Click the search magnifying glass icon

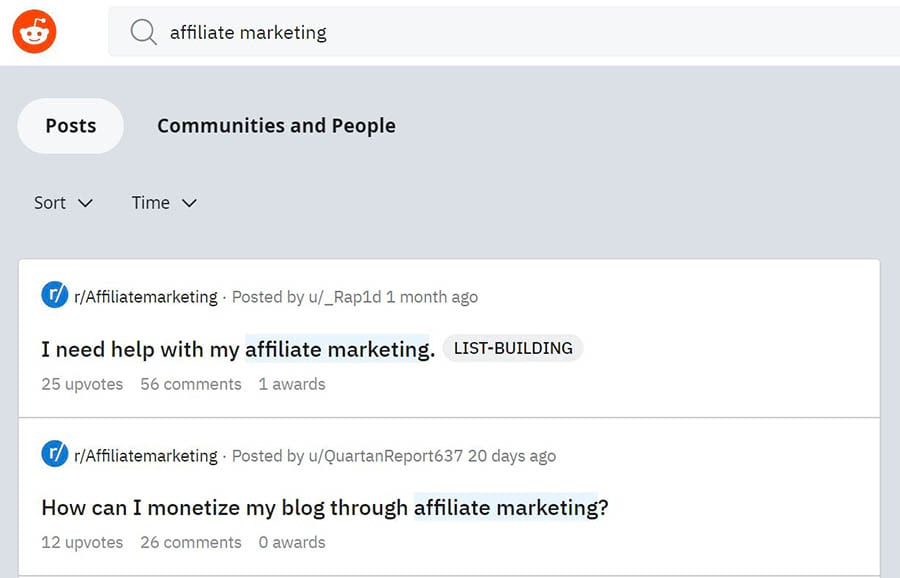(x=144, y=33)
